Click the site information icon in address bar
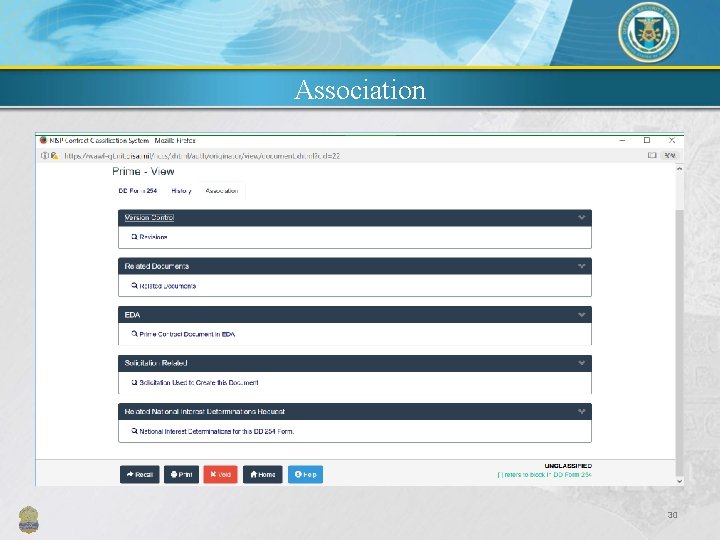This screenshot has width=720, height=540. point(45,156)
